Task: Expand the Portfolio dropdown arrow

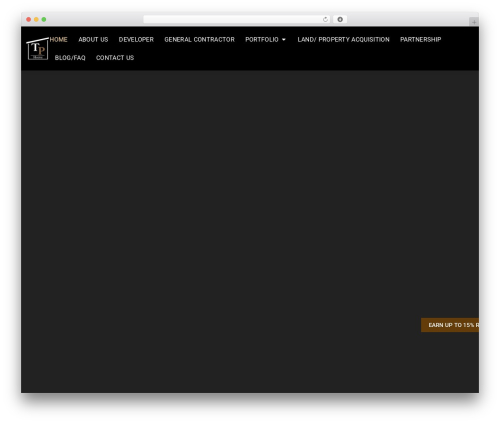Action: 284,40
